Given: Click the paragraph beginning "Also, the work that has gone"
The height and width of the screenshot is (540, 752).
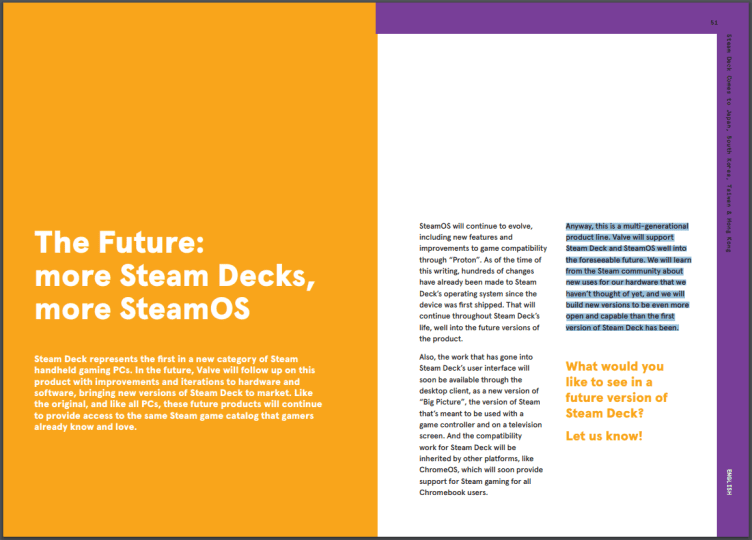Looking at the screenshot, I should 481,424.
